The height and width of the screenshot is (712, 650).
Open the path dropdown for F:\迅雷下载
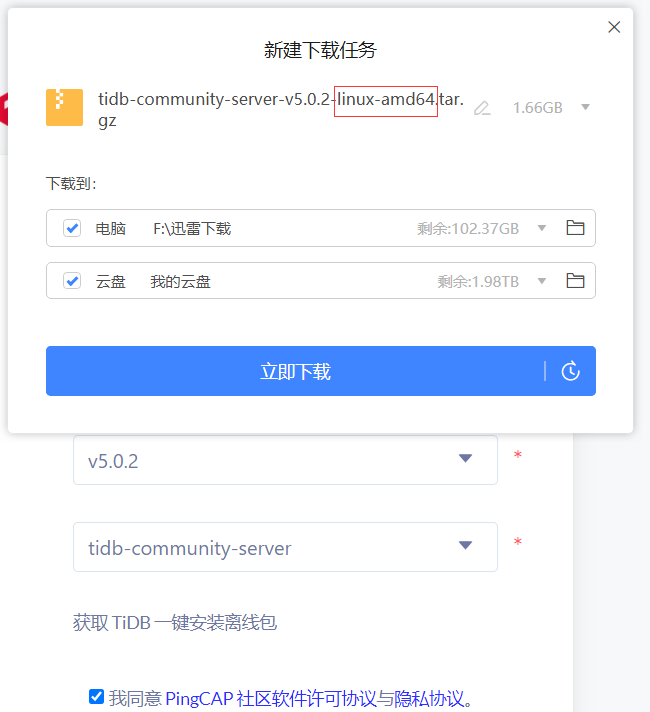tap(541, 228)
